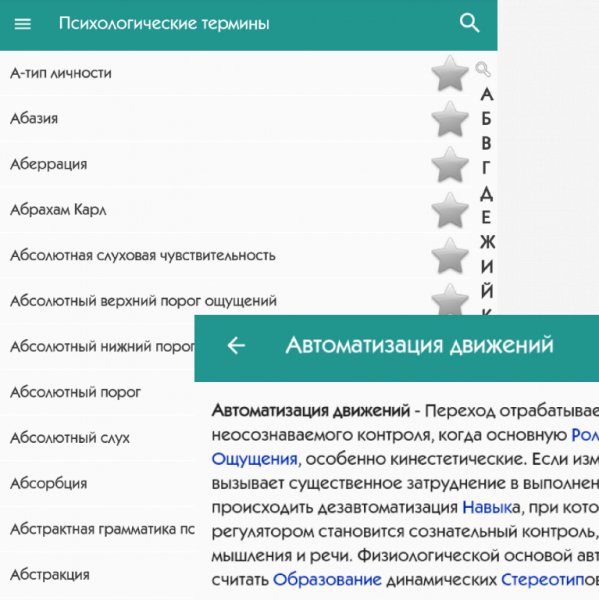The height and width of the screenshot is (600, 599).
Task: Jump to letter Е in index
Action: (486, 217)
